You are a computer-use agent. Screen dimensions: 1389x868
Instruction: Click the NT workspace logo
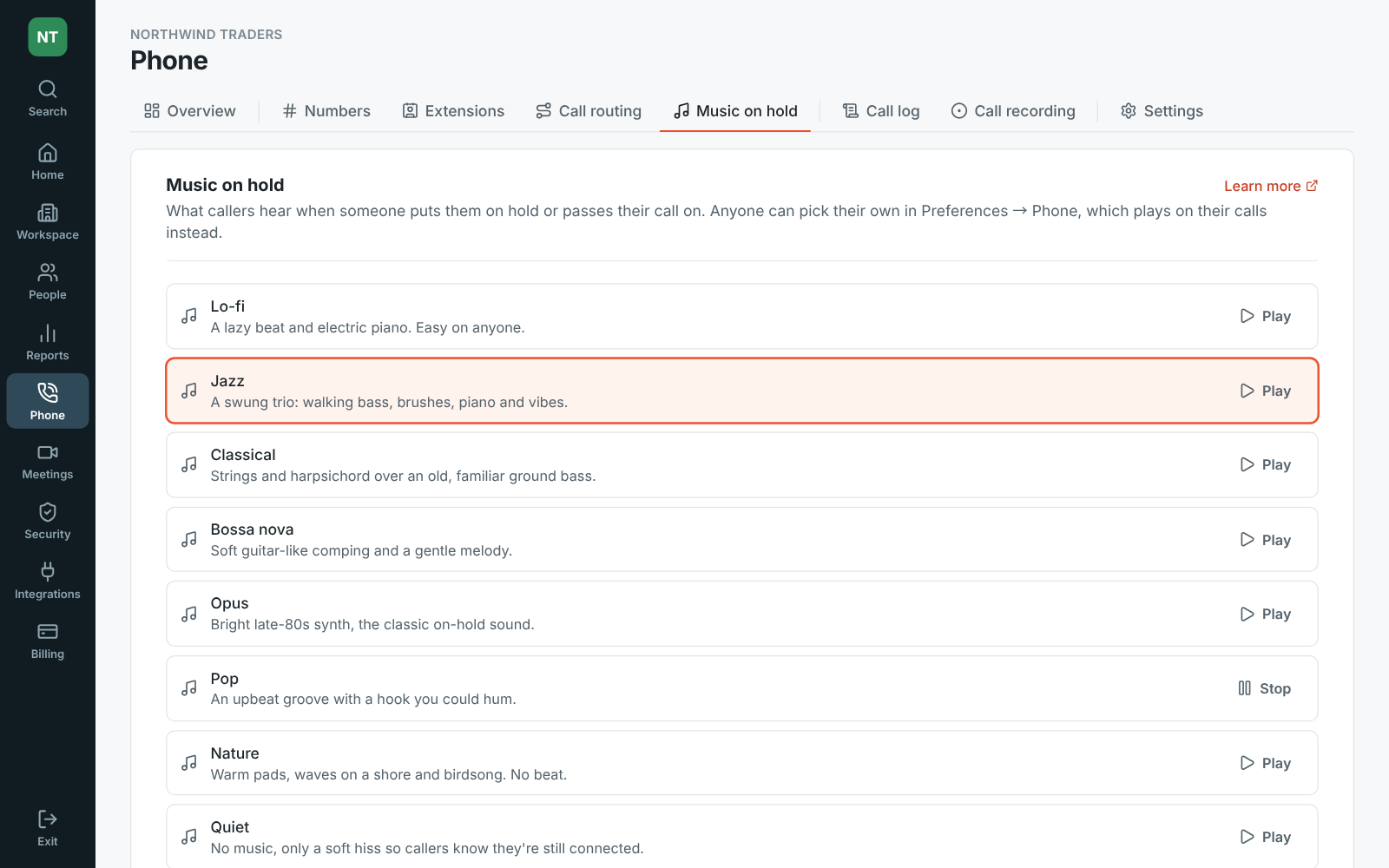[48, 37]
